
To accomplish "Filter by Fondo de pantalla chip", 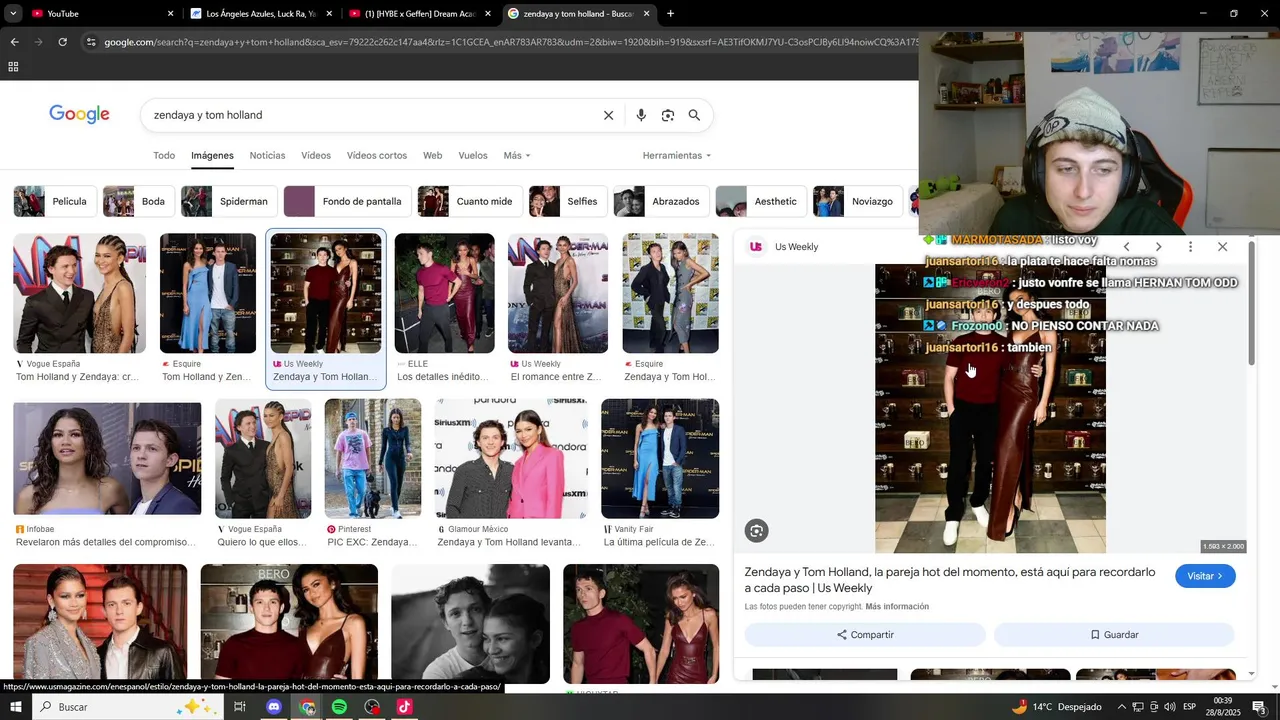I will [347, 201].
